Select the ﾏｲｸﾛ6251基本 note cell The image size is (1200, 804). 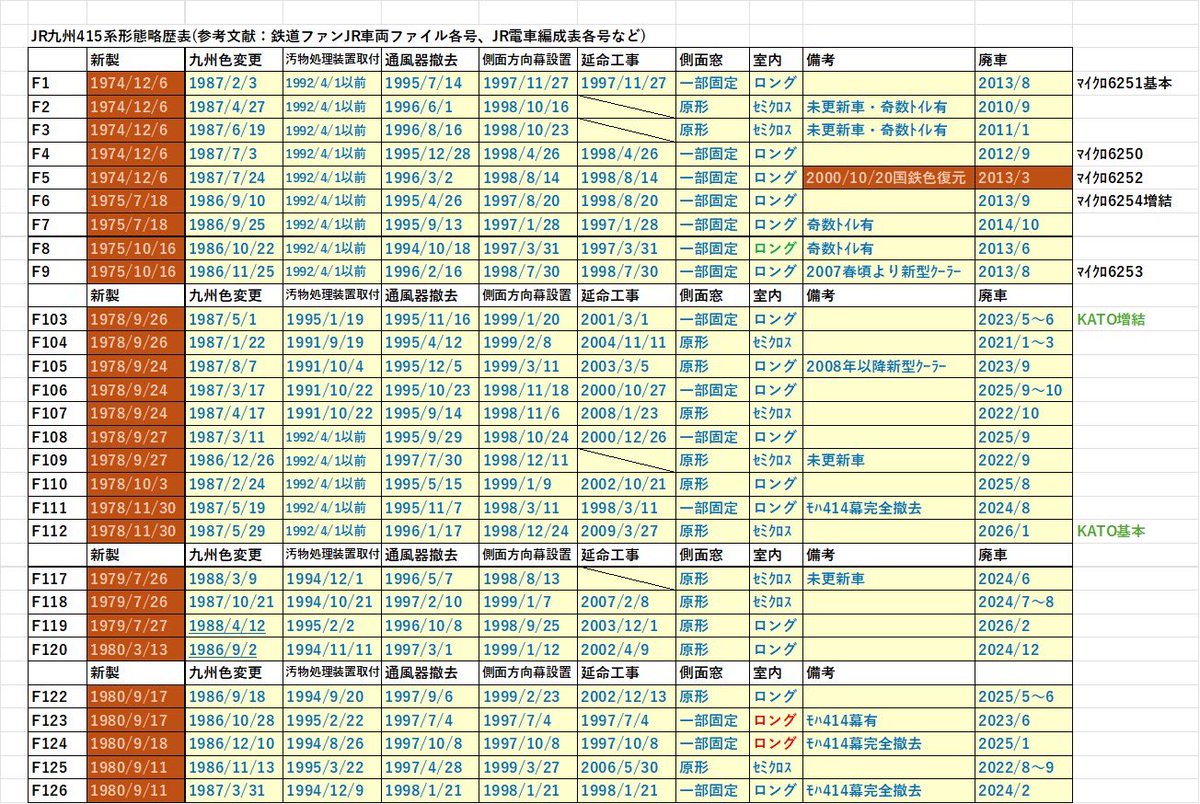1125,83
